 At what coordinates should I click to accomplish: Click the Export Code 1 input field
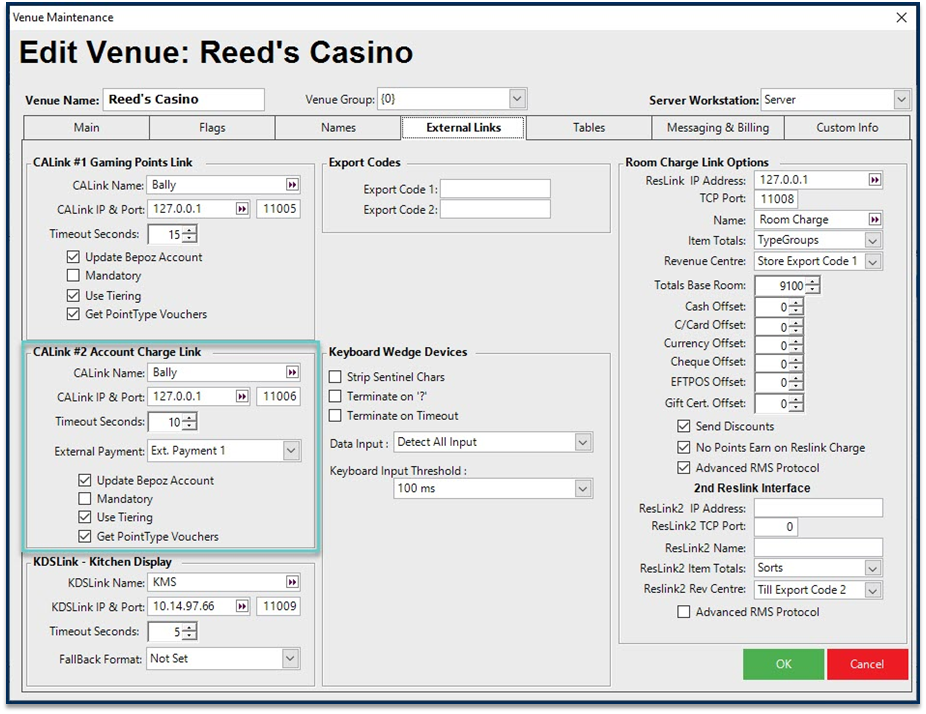495,189
